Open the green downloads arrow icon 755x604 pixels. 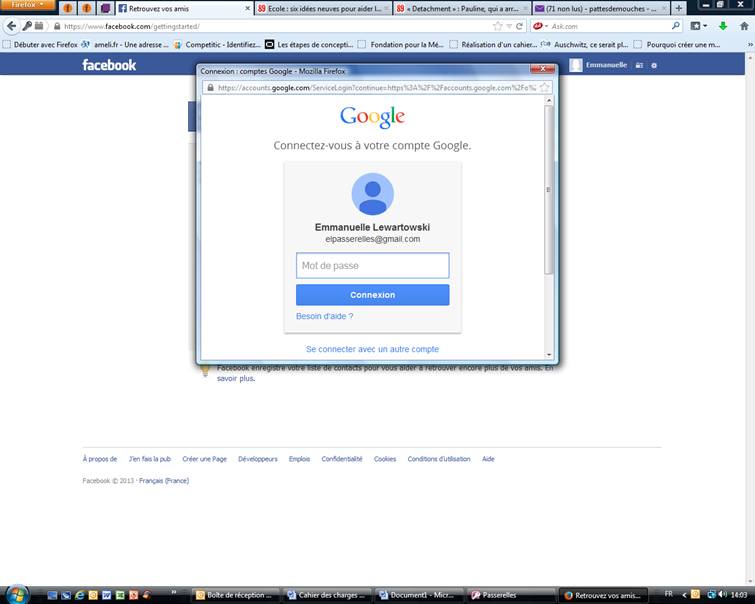coord(723,26)
